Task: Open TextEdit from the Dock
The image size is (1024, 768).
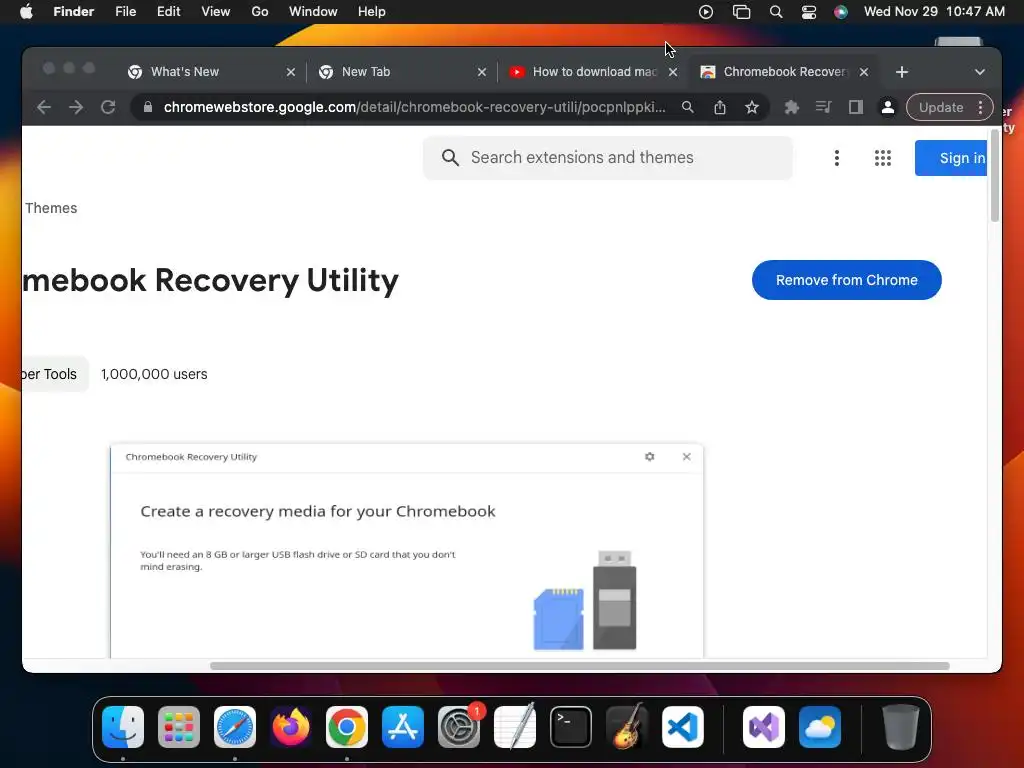Action: pyautogui.click(x=515, y=727)
